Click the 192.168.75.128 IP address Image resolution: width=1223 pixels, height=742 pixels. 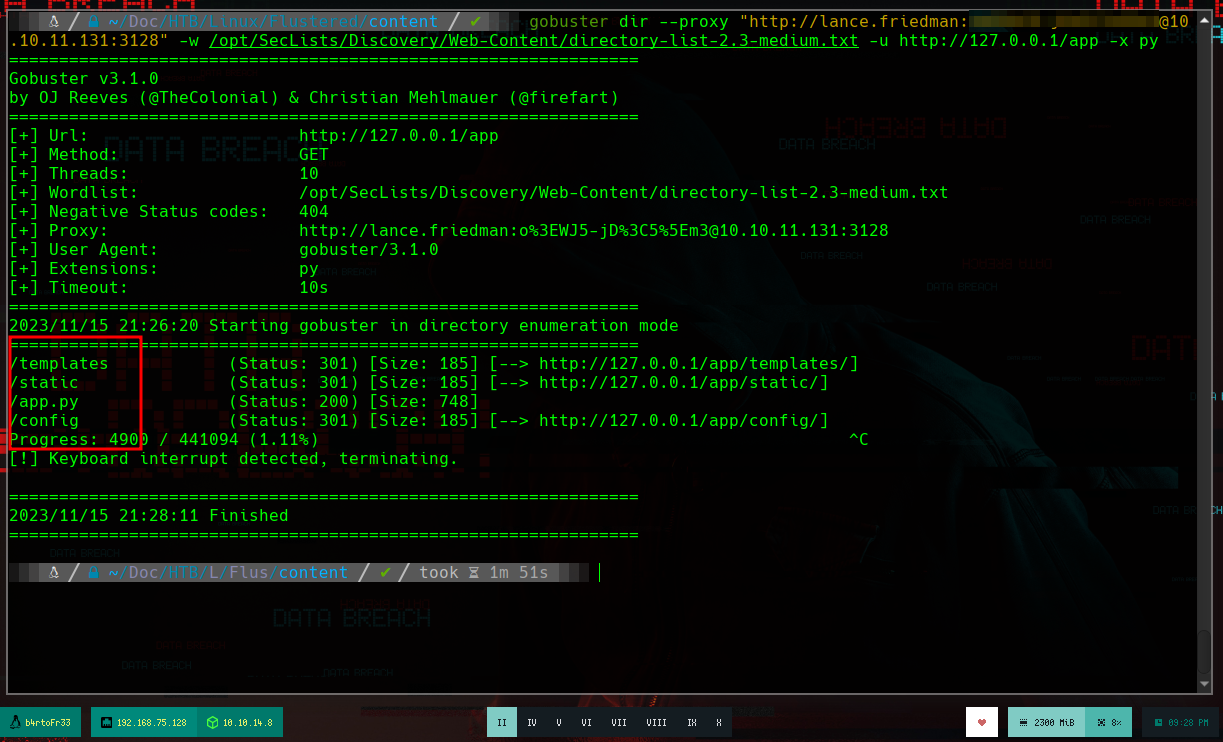152,722
